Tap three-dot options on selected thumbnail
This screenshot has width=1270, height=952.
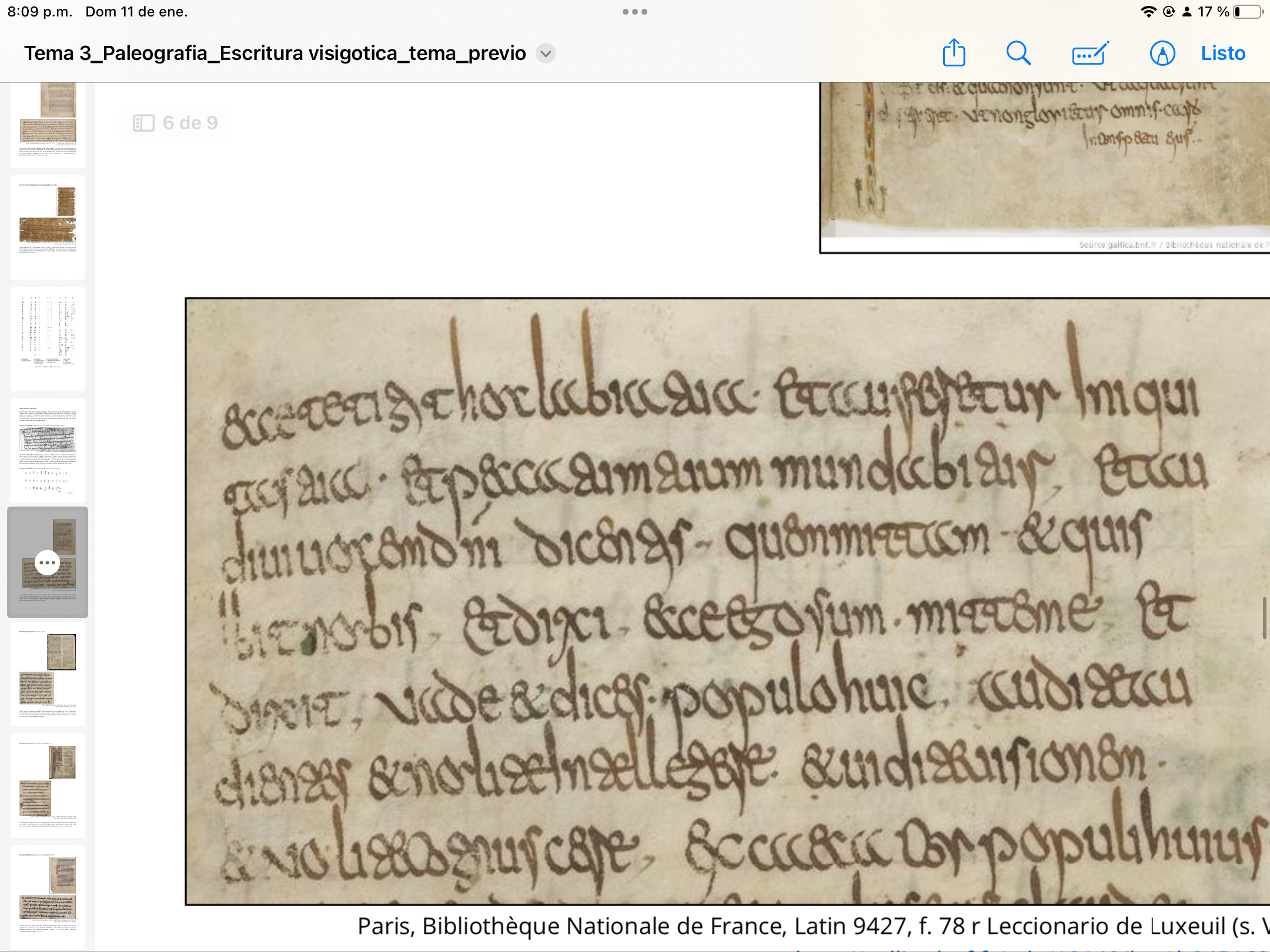pos(48,562)
